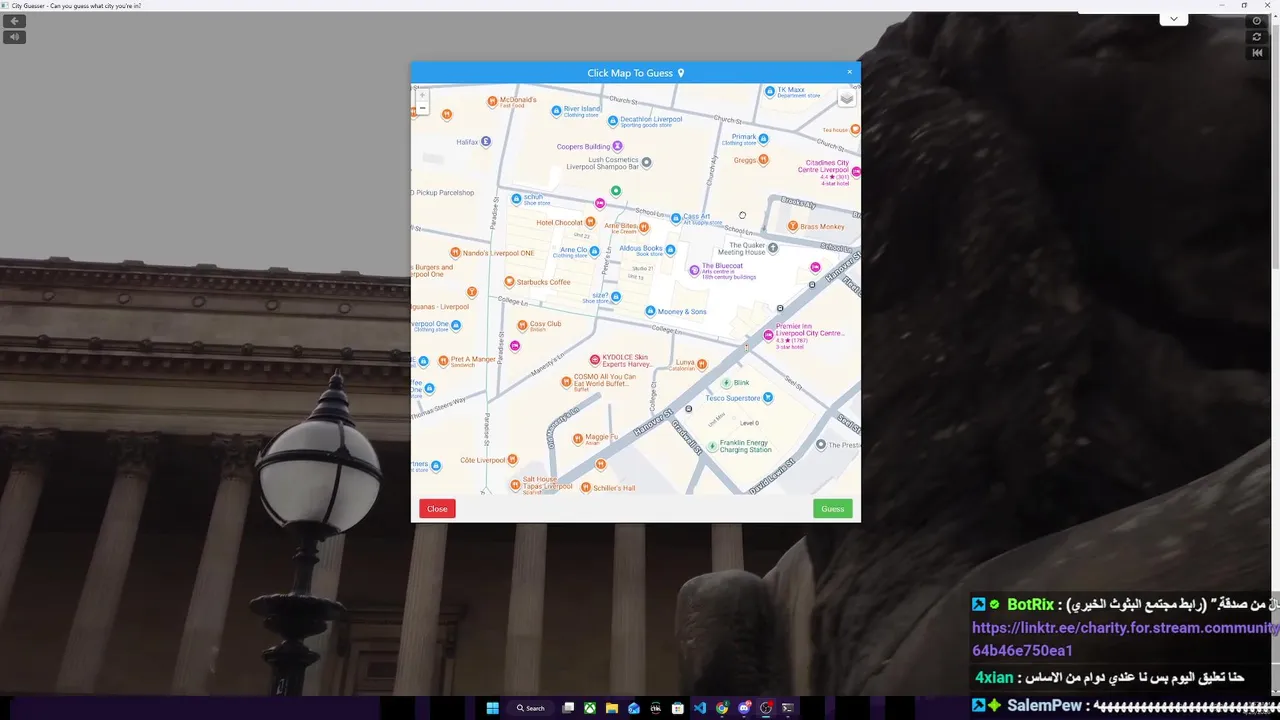1280x720 pixels.
Task: Open the map layers selector
Action: (x=846, y=98)
